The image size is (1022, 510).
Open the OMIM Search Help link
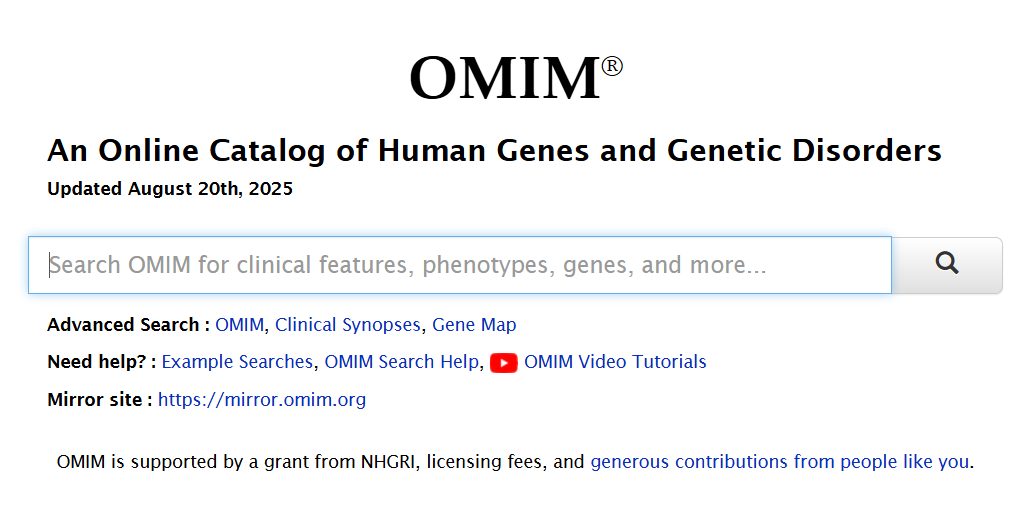(x=401, y=362)
